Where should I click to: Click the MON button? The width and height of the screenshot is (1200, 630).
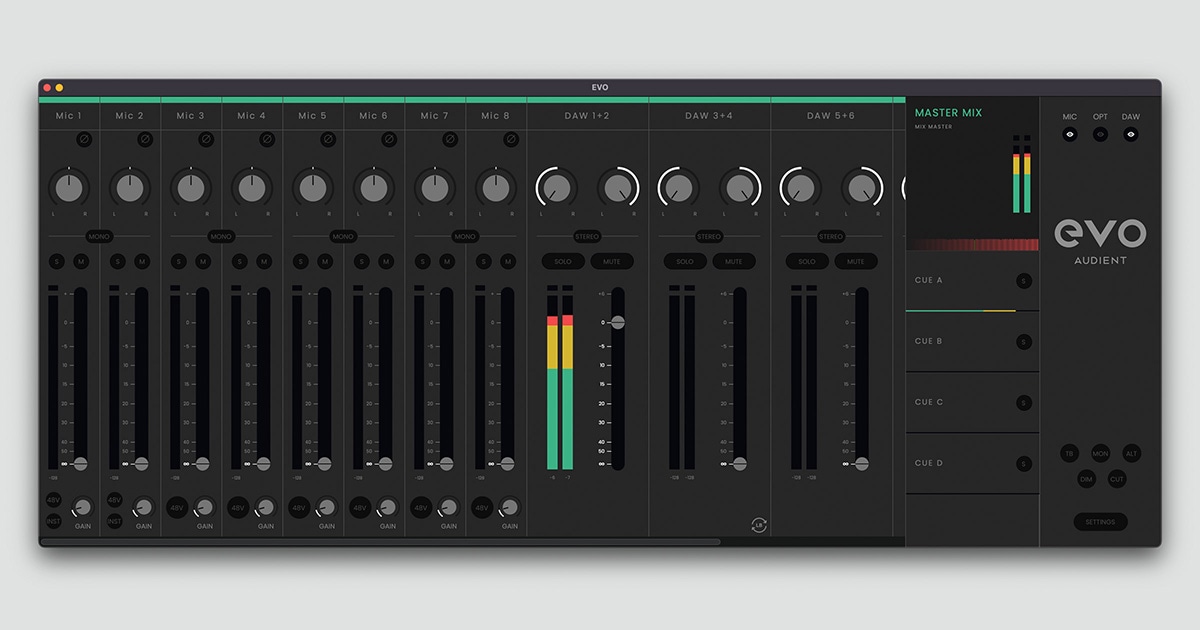pyautogui.click(x=1100, y=454)
